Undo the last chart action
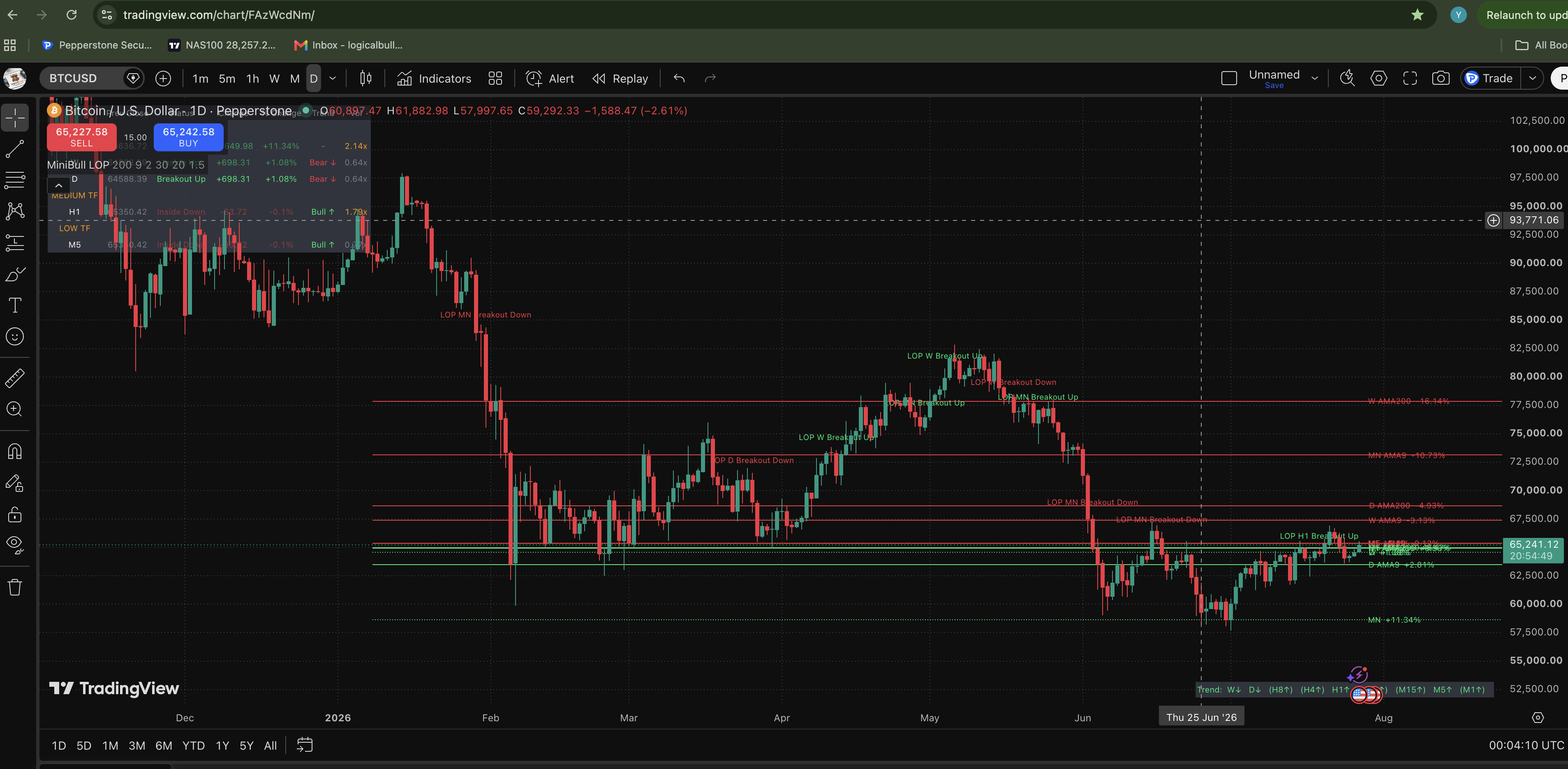 (679, 79)
